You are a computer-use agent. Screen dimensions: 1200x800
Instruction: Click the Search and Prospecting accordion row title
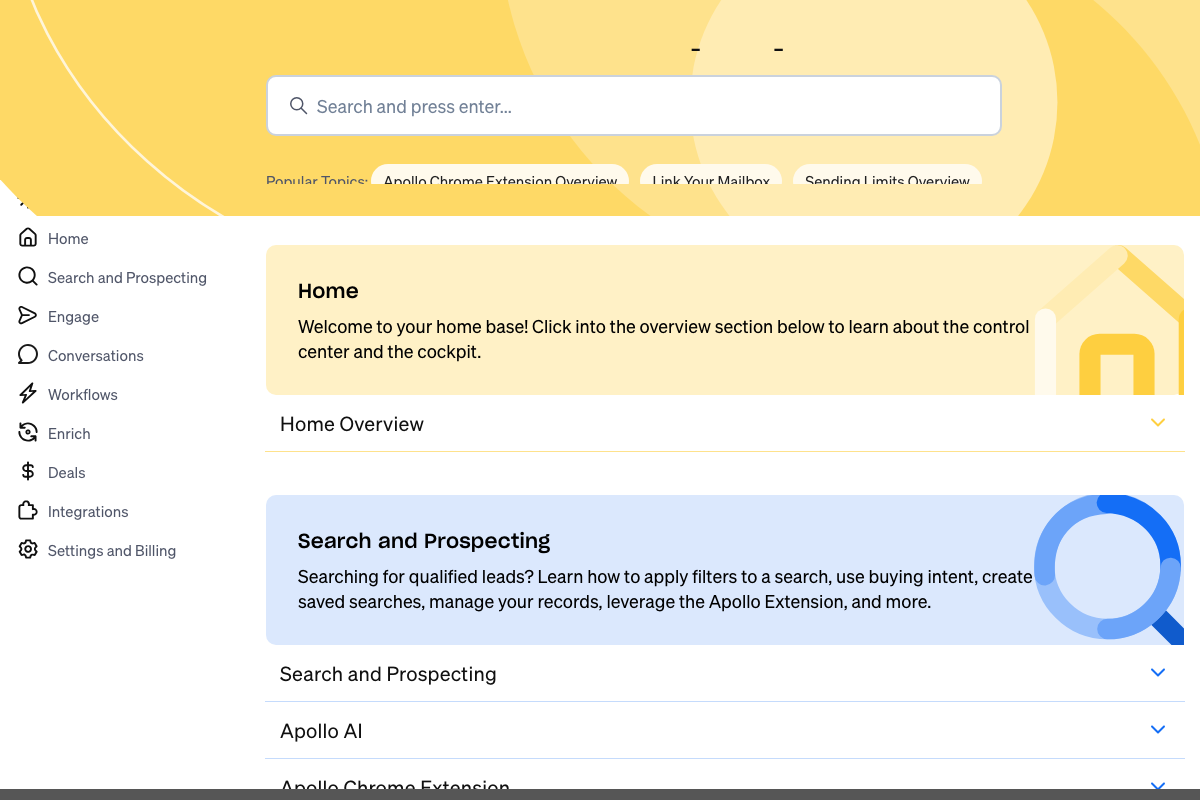click(x=388, y=674)
